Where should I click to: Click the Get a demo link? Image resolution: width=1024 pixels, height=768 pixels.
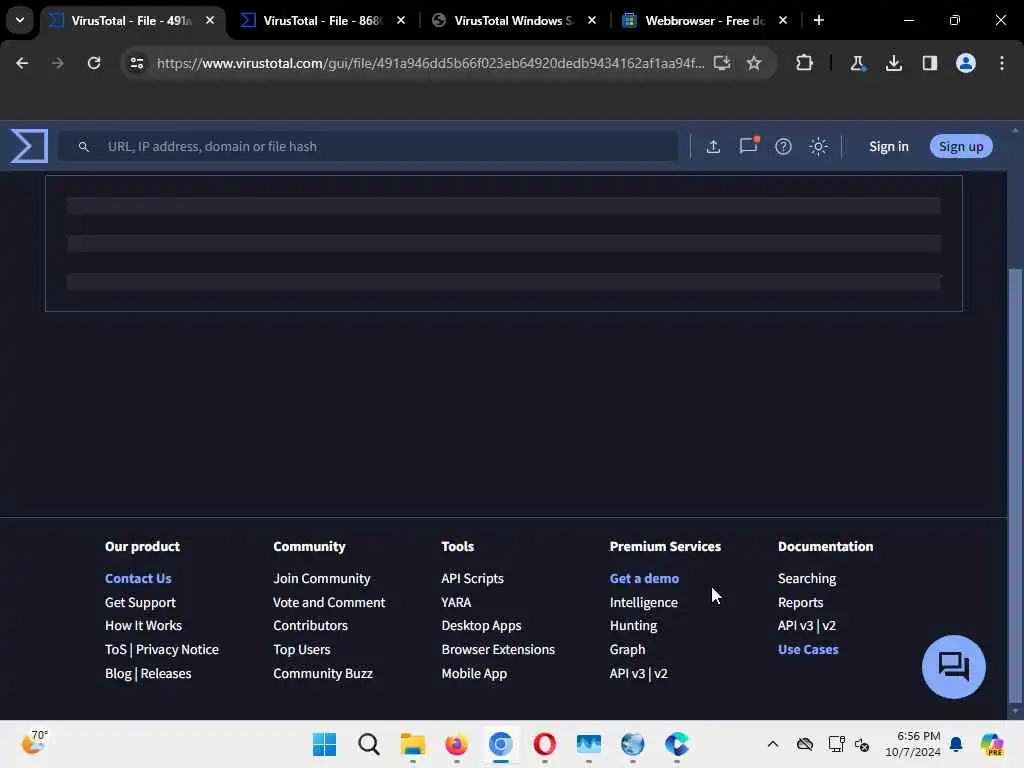[x=644, y=578]
